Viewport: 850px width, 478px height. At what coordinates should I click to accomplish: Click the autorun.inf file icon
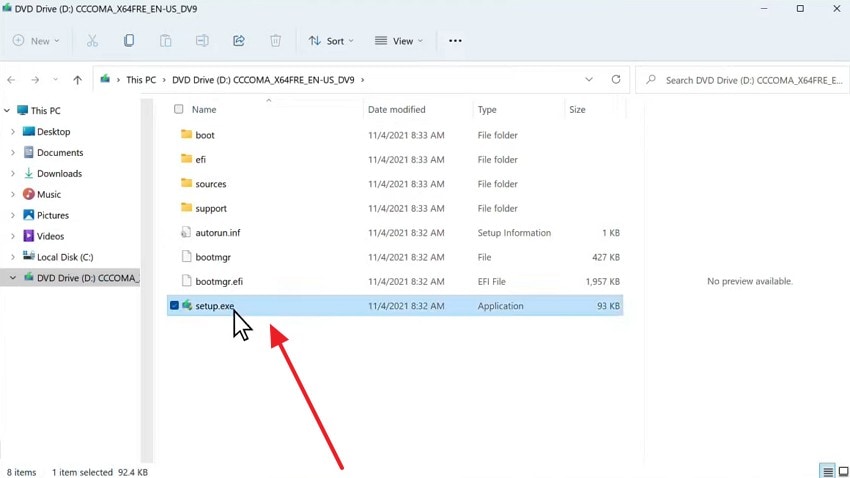click(186, 232)
